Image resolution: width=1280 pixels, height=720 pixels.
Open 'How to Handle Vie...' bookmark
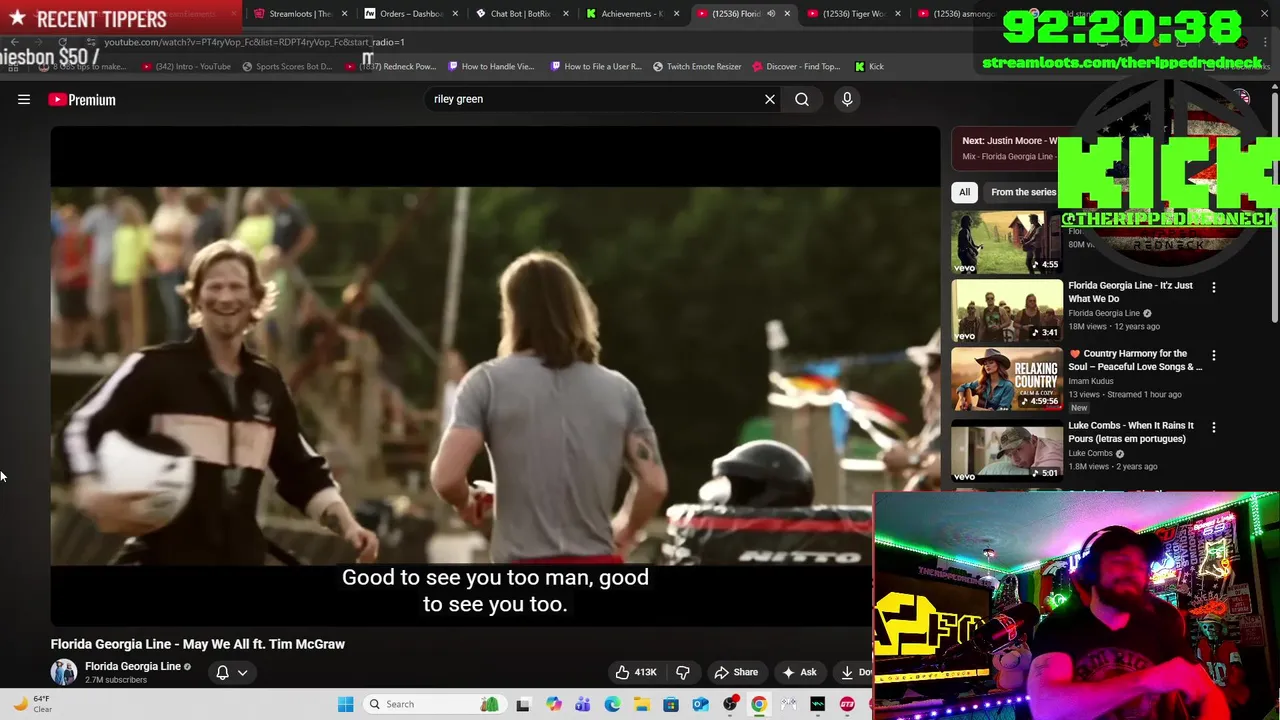point(491,67)
